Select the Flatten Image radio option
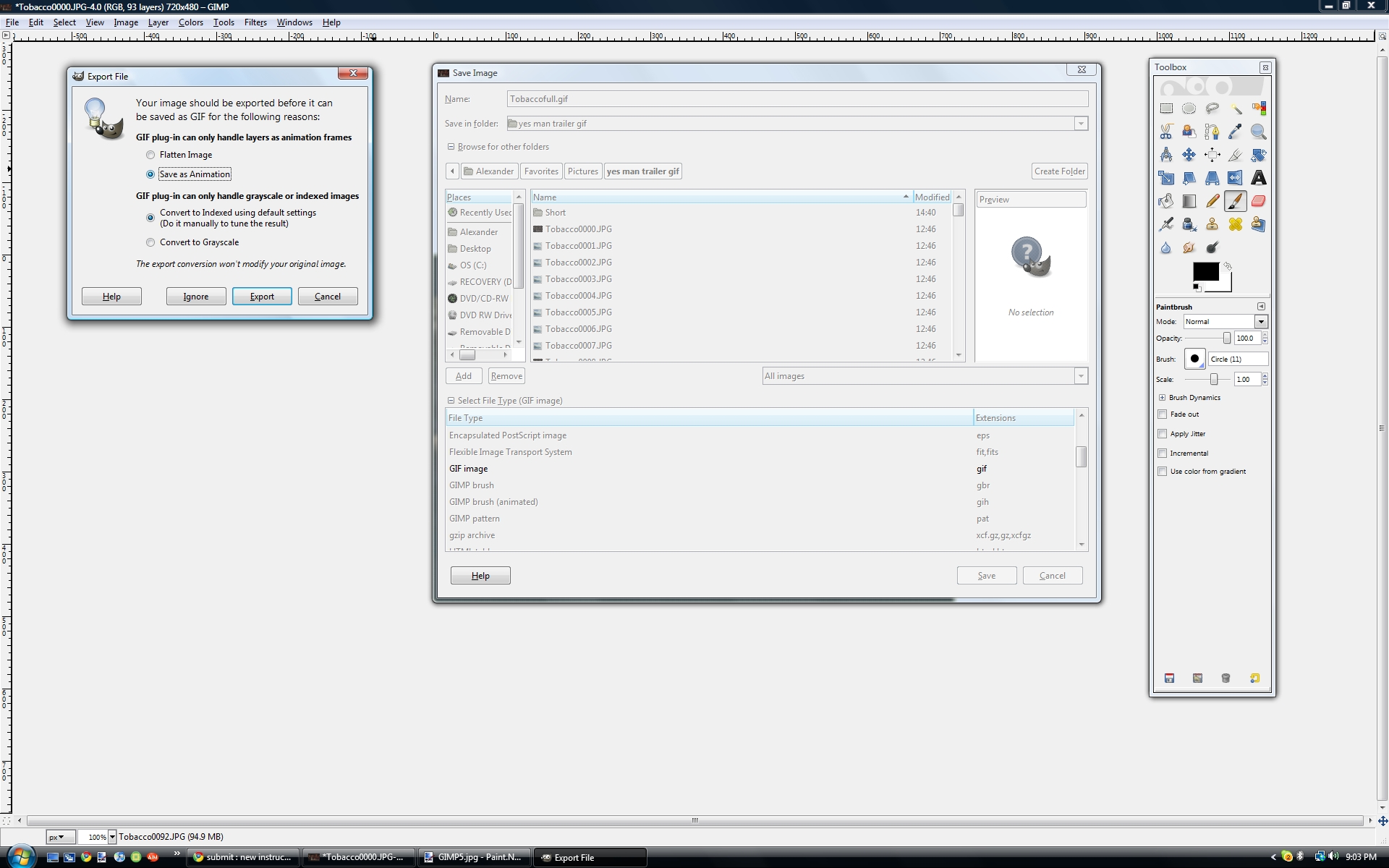Viewport: 1389px width, 868px height. point(150,155)
